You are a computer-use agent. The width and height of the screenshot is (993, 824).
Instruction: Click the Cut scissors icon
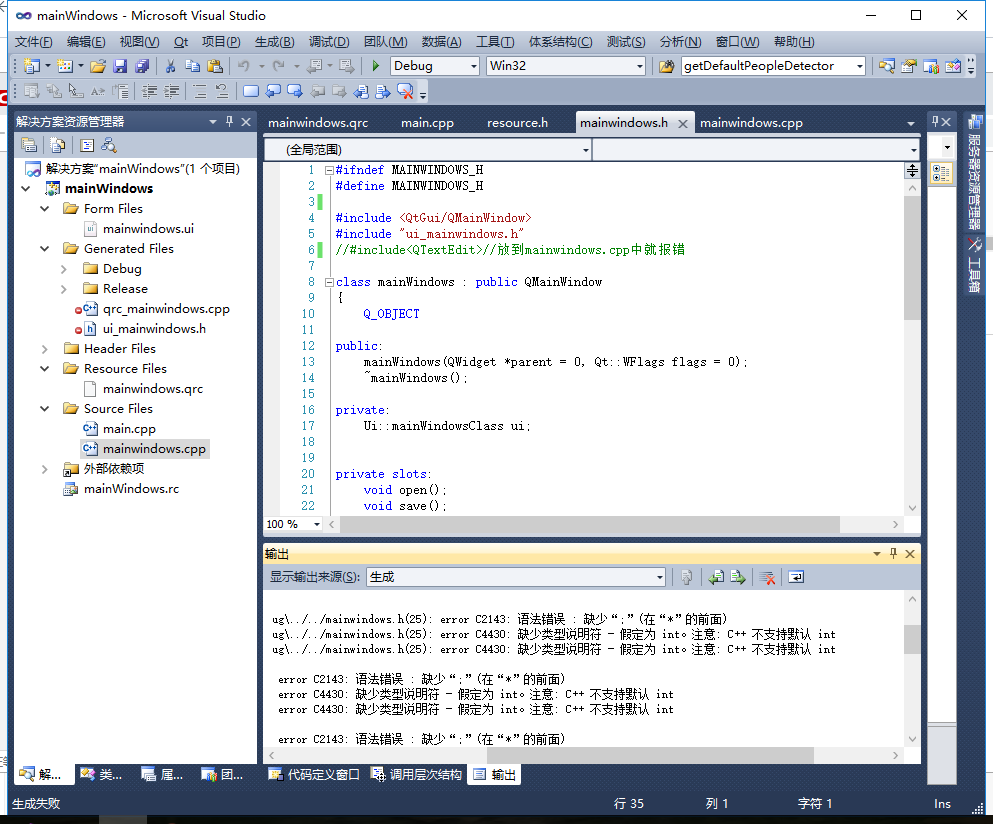click(170, 66)
